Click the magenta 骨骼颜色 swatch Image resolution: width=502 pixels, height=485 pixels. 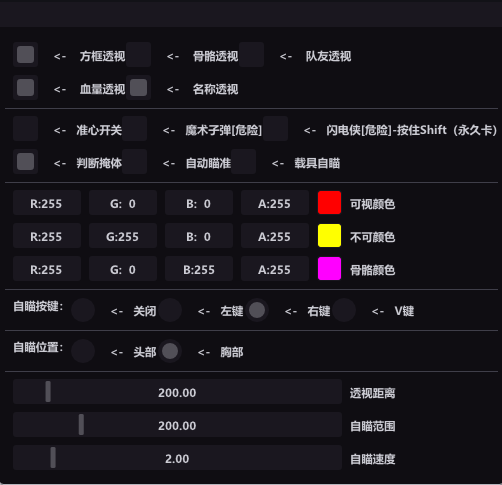pos(329,269)
